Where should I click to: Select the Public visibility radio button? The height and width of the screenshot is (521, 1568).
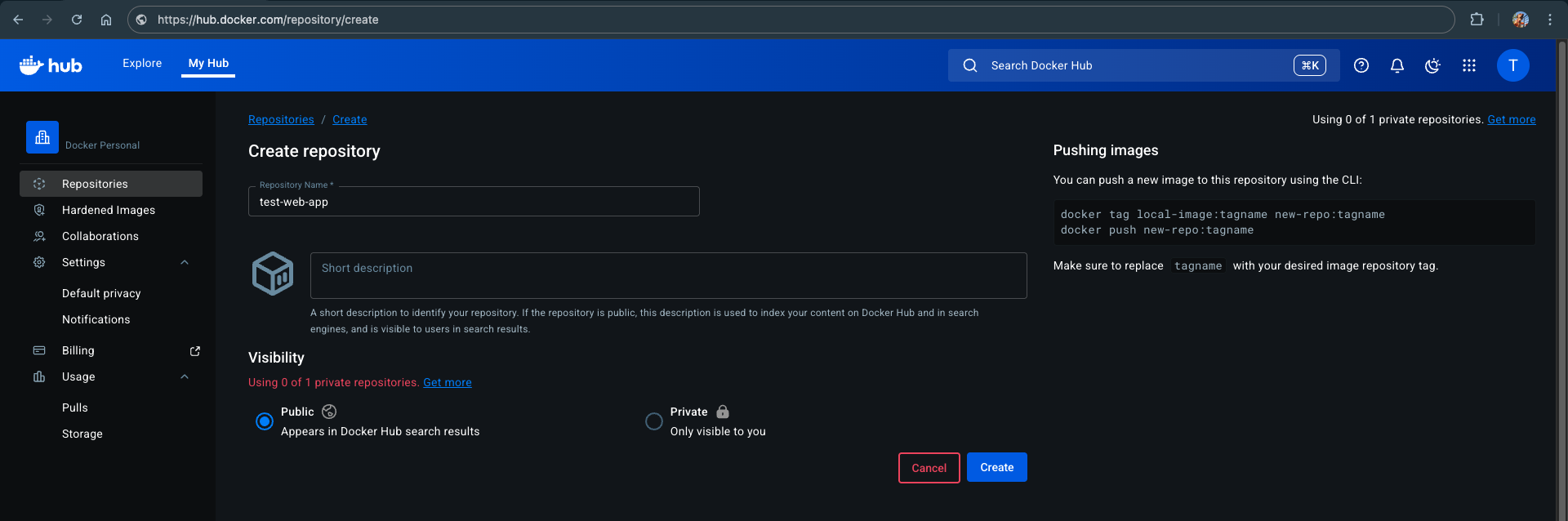(265, 421)
